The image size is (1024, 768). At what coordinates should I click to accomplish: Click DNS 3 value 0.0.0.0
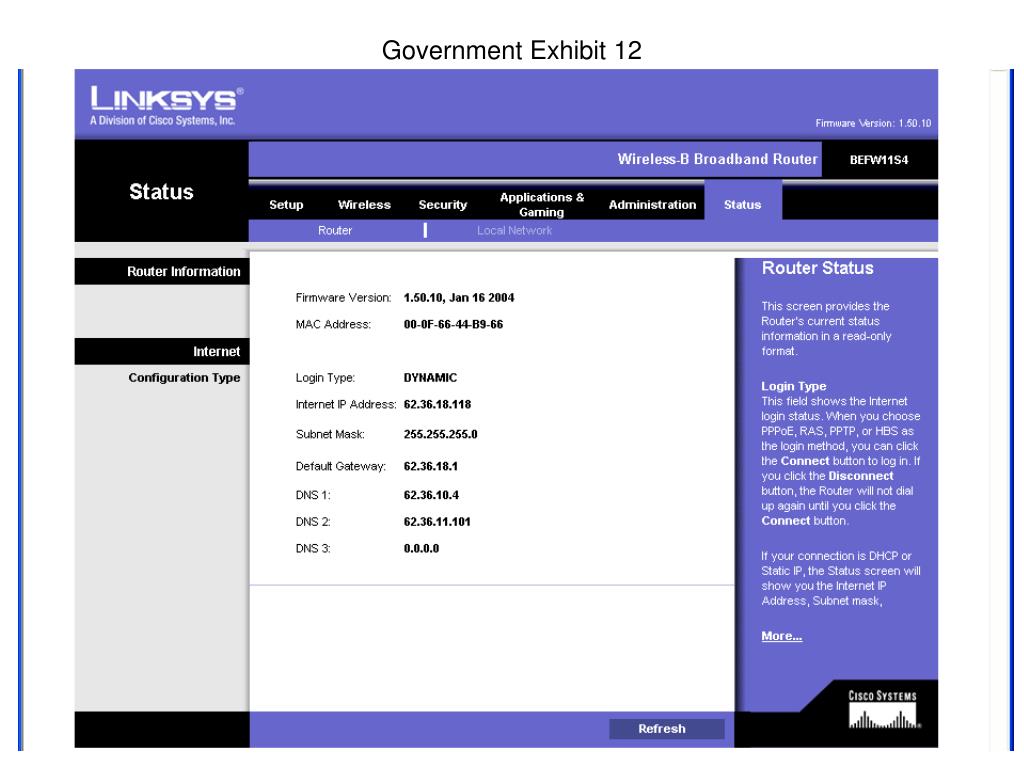(421, 549)
